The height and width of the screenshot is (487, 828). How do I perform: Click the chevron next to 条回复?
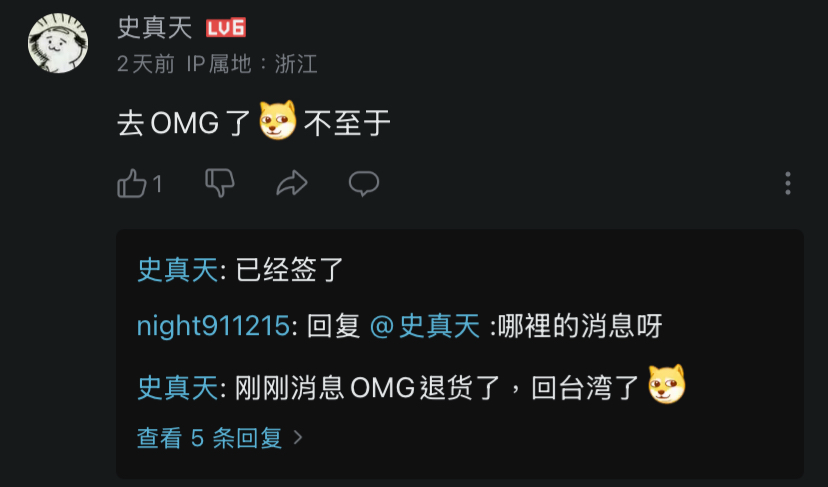[298, 437]
